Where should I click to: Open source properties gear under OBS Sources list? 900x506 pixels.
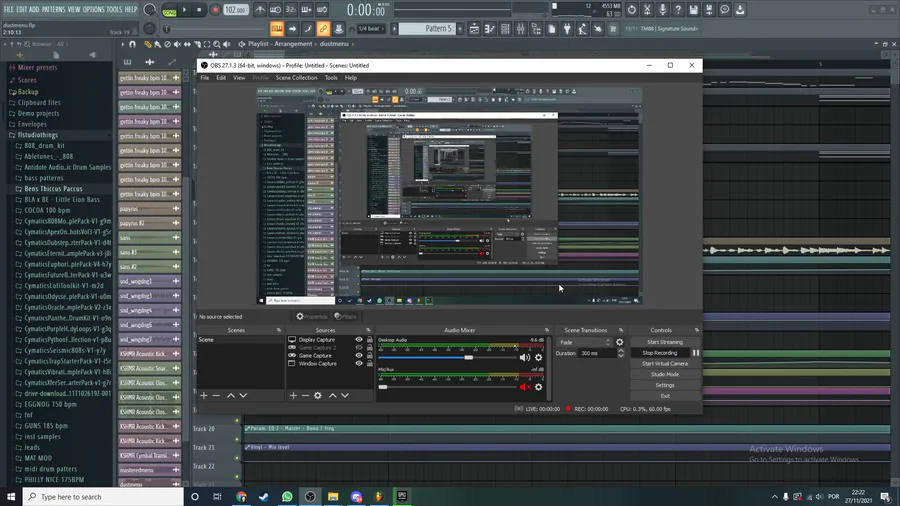pos(318,395)
